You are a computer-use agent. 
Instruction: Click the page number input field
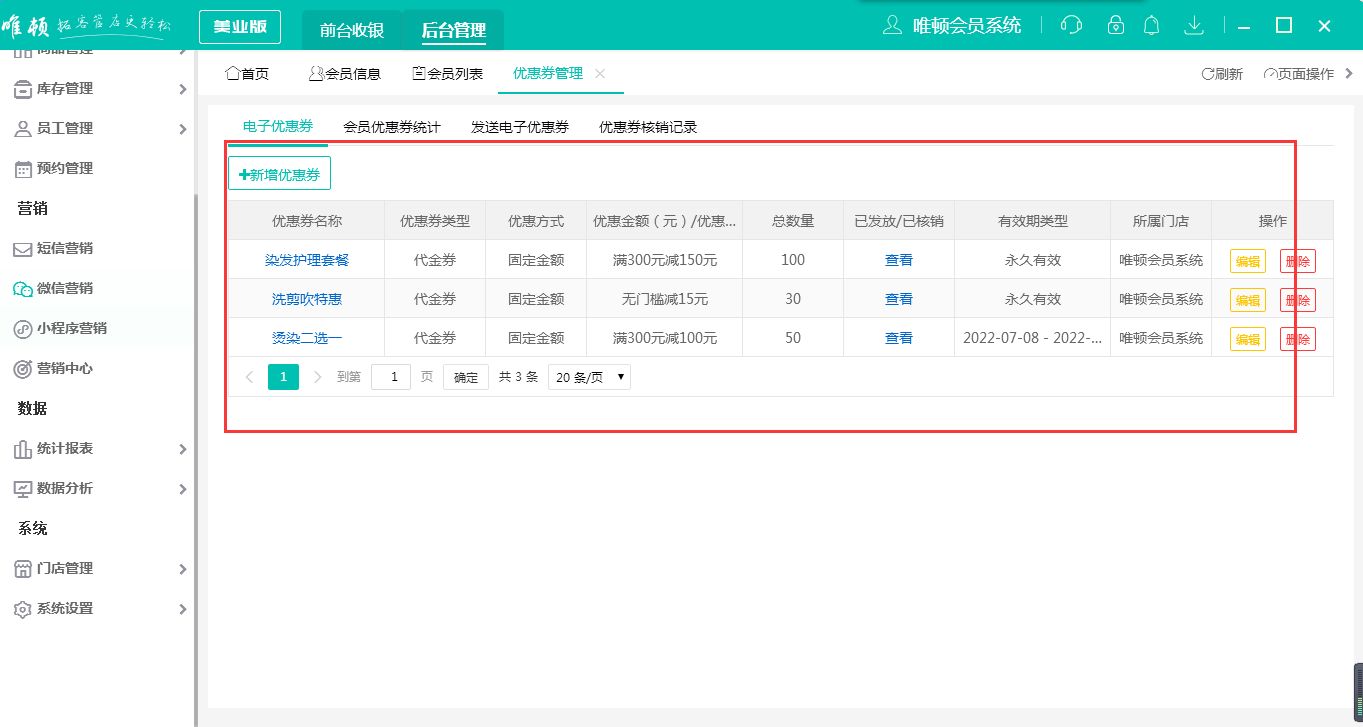click(391, 377)
